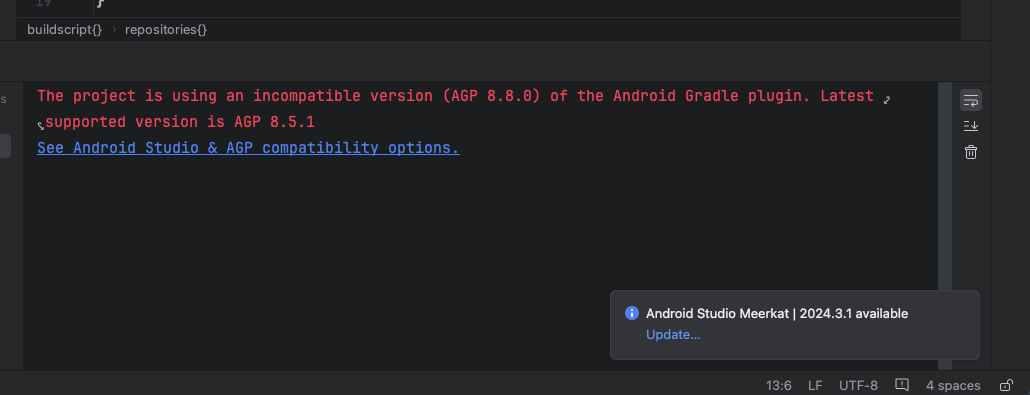This screenshot has width=1030, height=395.
Task: Select the buildscript{} breadcrumb
Action: tap(64, 30)
